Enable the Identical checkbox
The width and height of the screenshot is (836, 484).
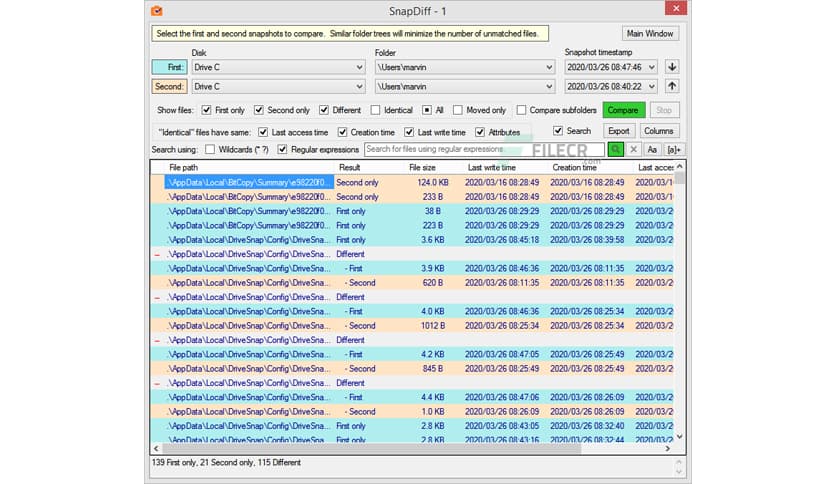pyautogui.click(x=375, y=110)
